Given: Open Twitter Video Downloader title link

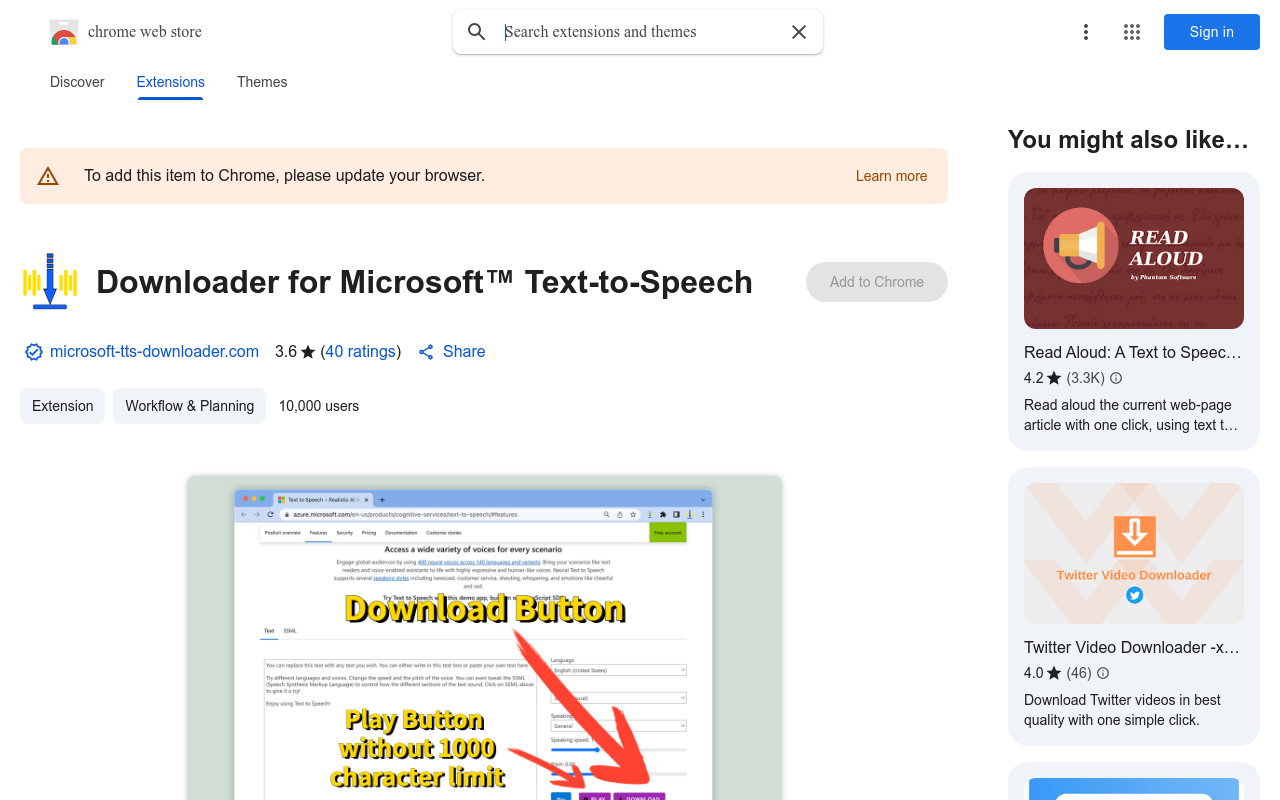Looking at the screenshot, I should (1132, 648).
